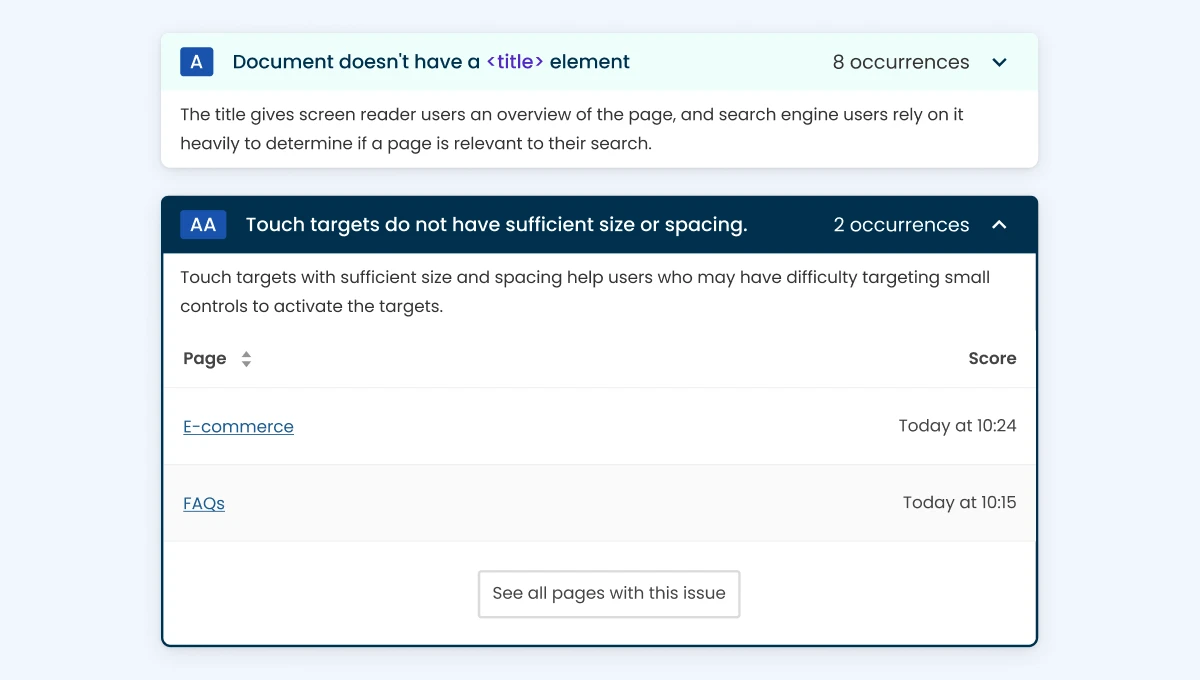Select the touch targets issue heading
Viewport: 1200px width, 680px height.
[x=497, y=224]
